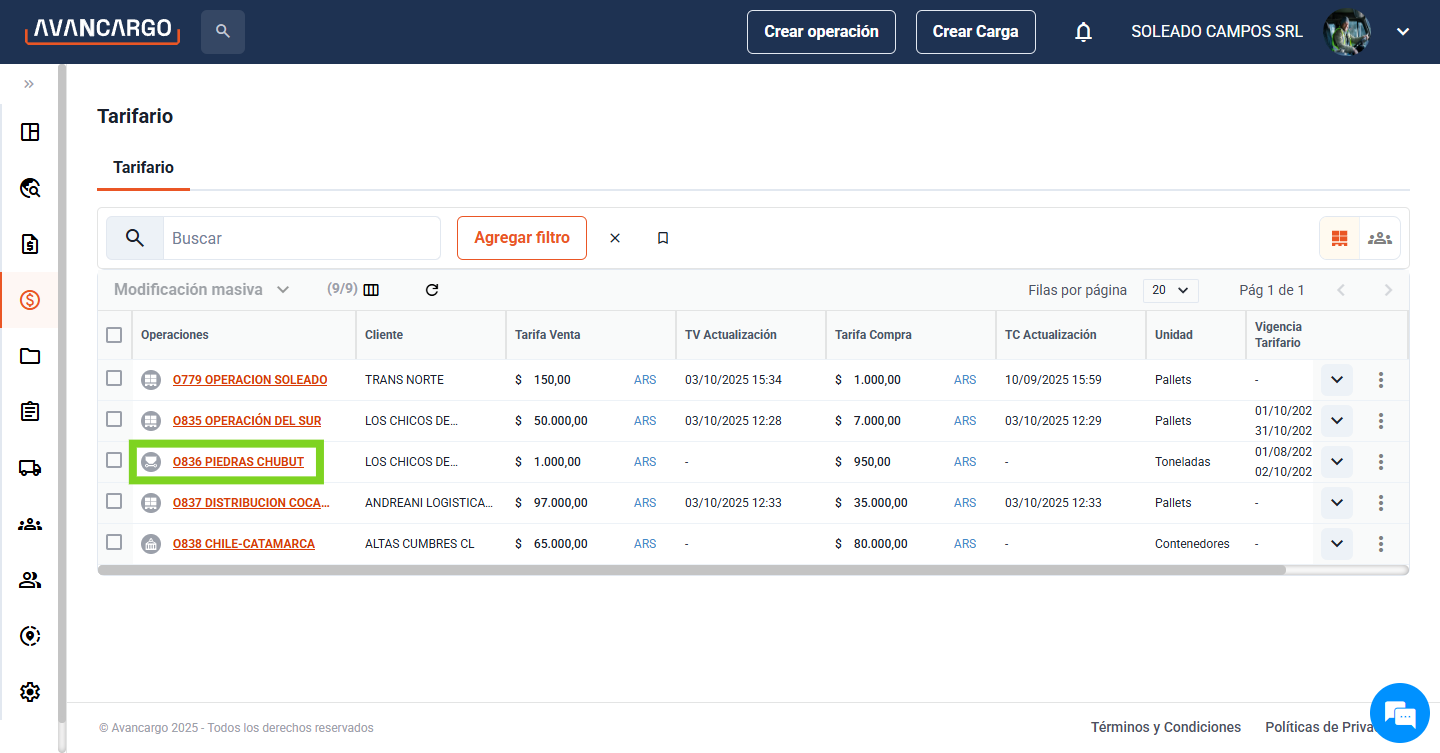
Task: Open the Filas por página dropdown
Action: tap(1170, 290)
